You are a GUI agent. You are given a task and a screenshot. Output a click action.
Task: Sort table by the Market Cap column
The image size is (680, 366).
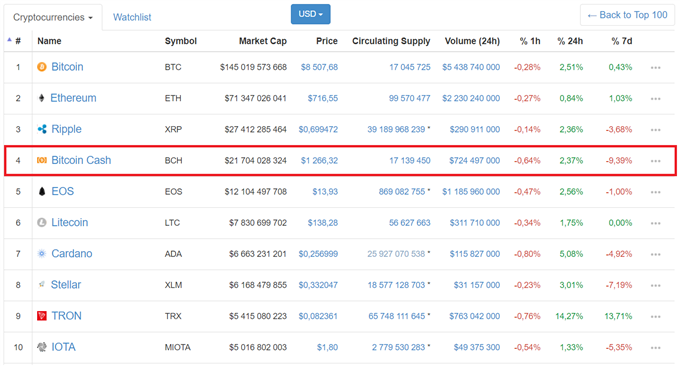263,41
